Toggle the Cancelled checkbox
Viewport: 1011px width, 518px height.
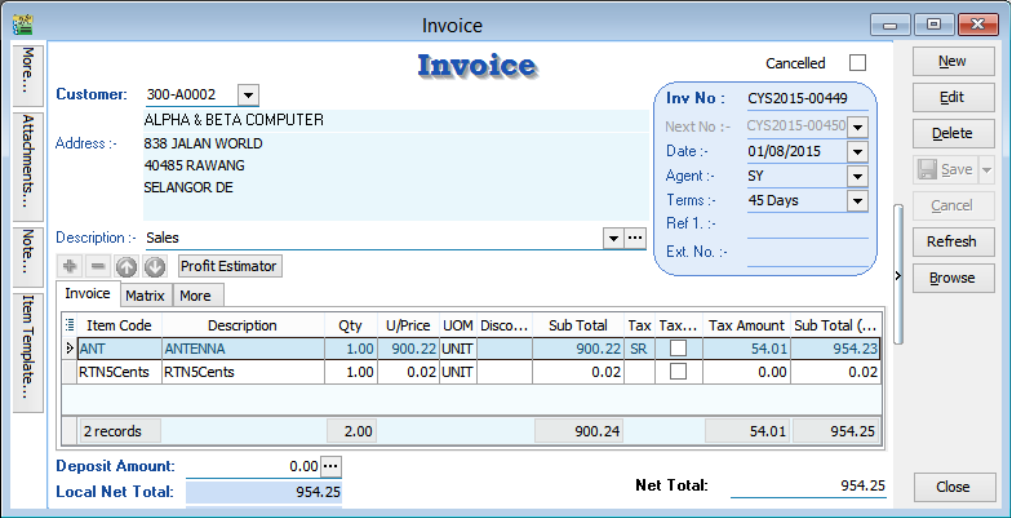[x=857, y=63]
